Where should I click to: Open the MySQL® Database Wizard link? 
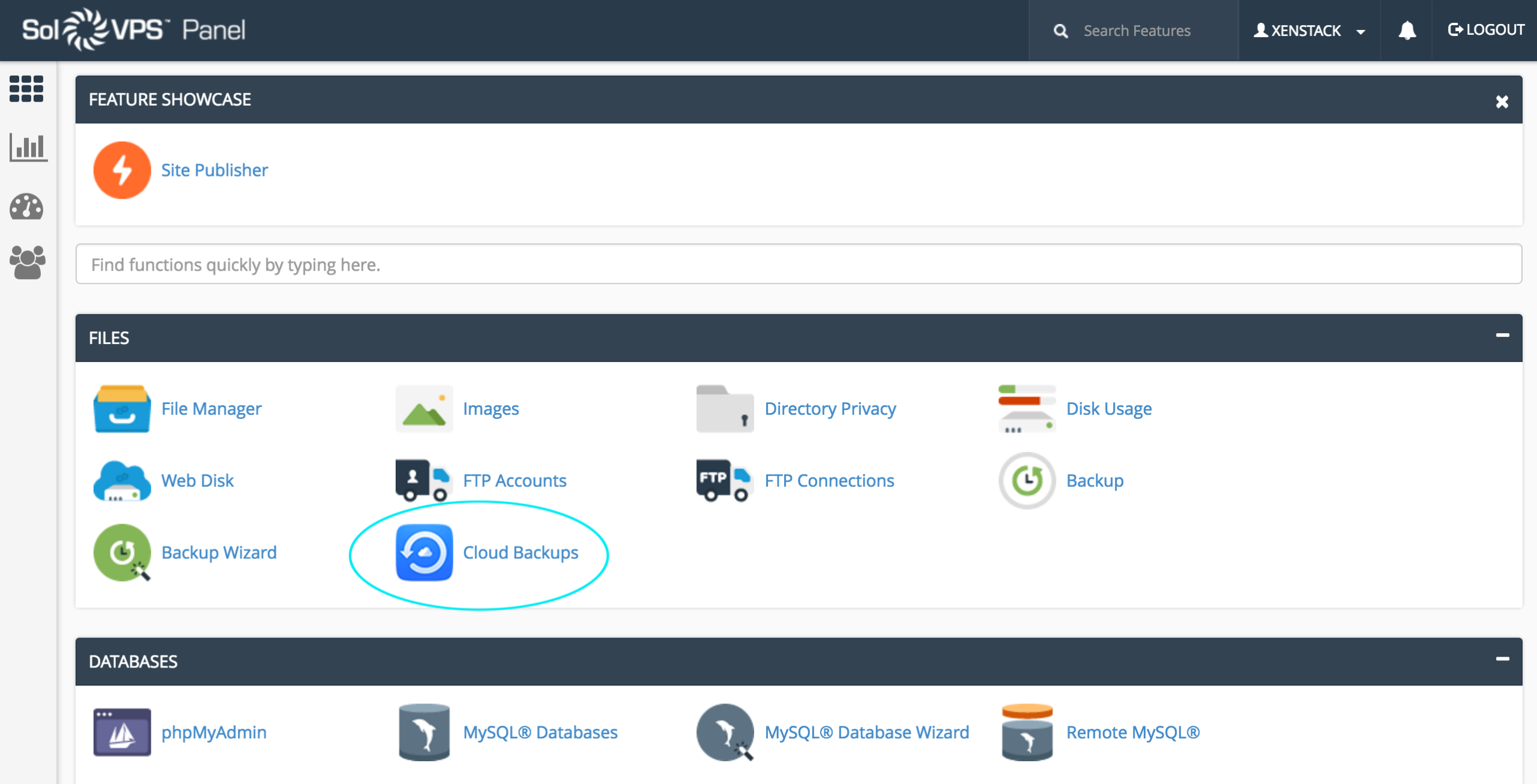point(866,732)
